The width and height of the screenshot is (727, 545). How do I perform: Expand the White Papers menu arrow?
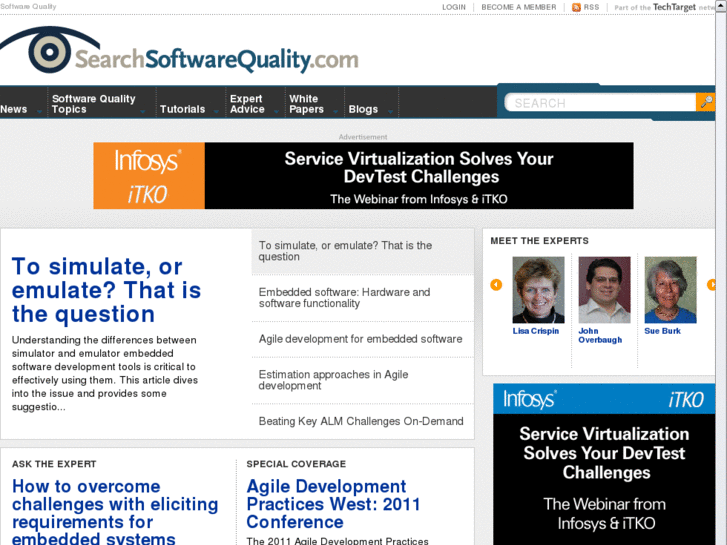(335, 112)
